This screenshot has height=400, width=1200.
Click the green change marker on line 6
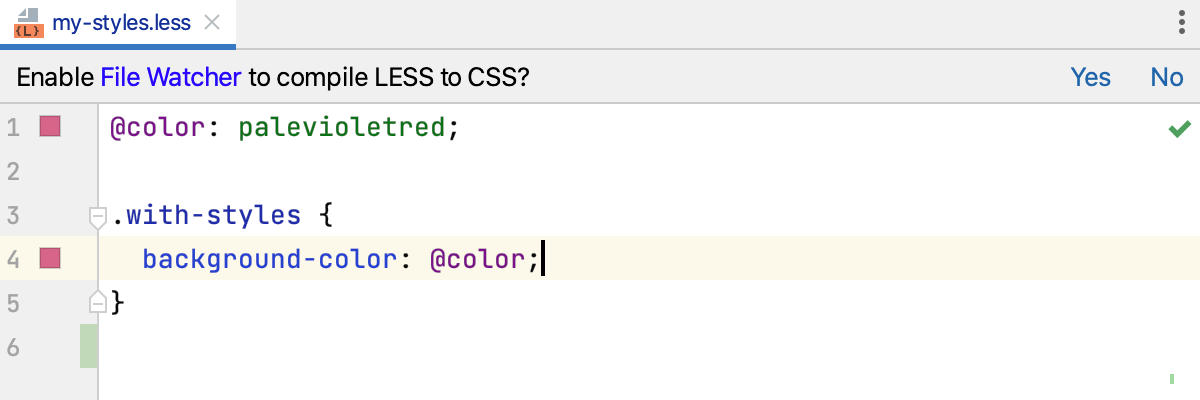pos(89,346)
